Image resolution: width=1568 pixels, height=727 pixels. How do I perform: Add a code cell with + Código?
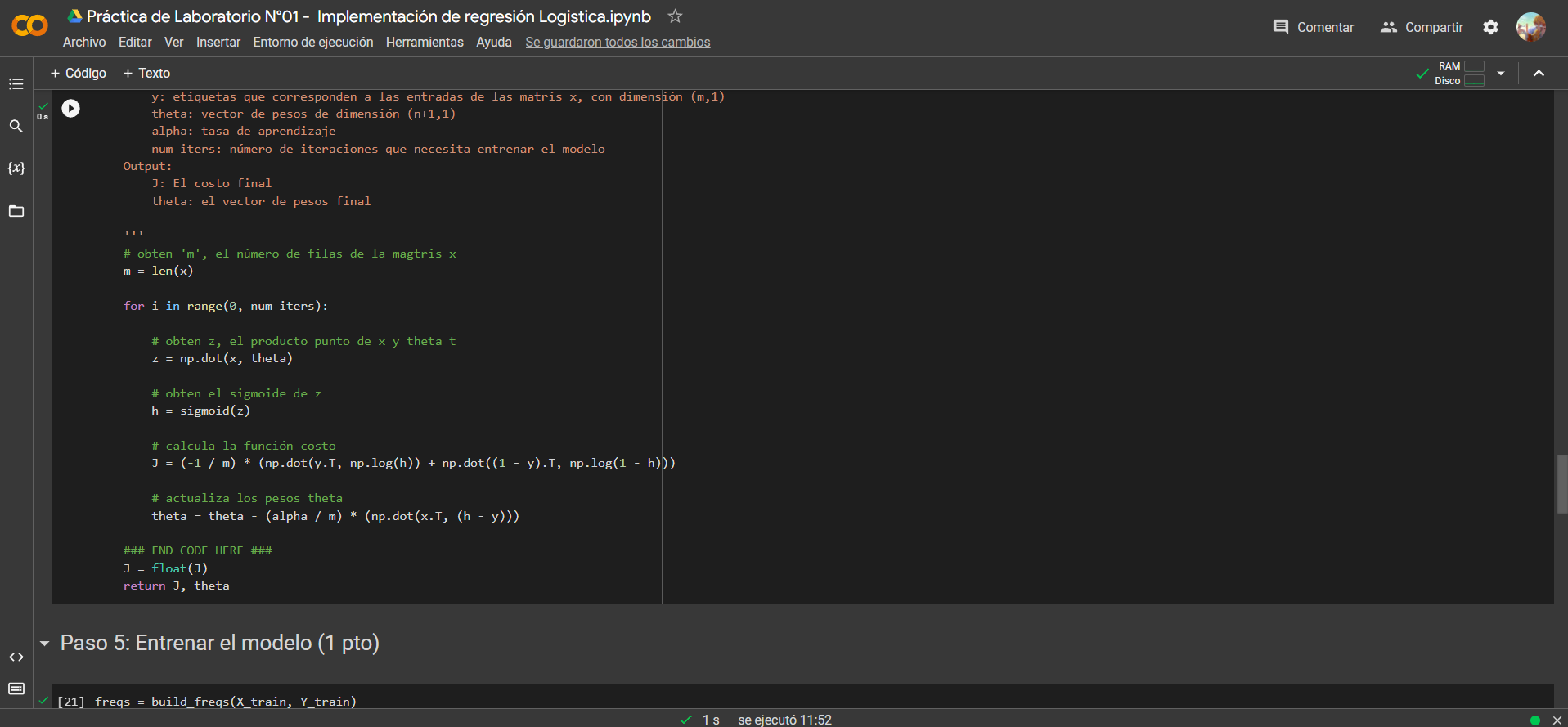[79, 73]
